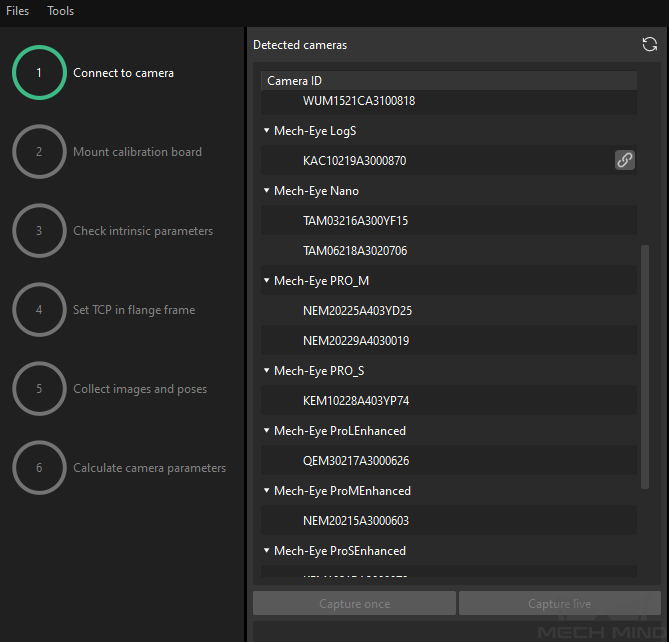Screen dimensions: 669x642
Task: Select camera WUM1521CA3100818
Action: [x=449, y=101]
